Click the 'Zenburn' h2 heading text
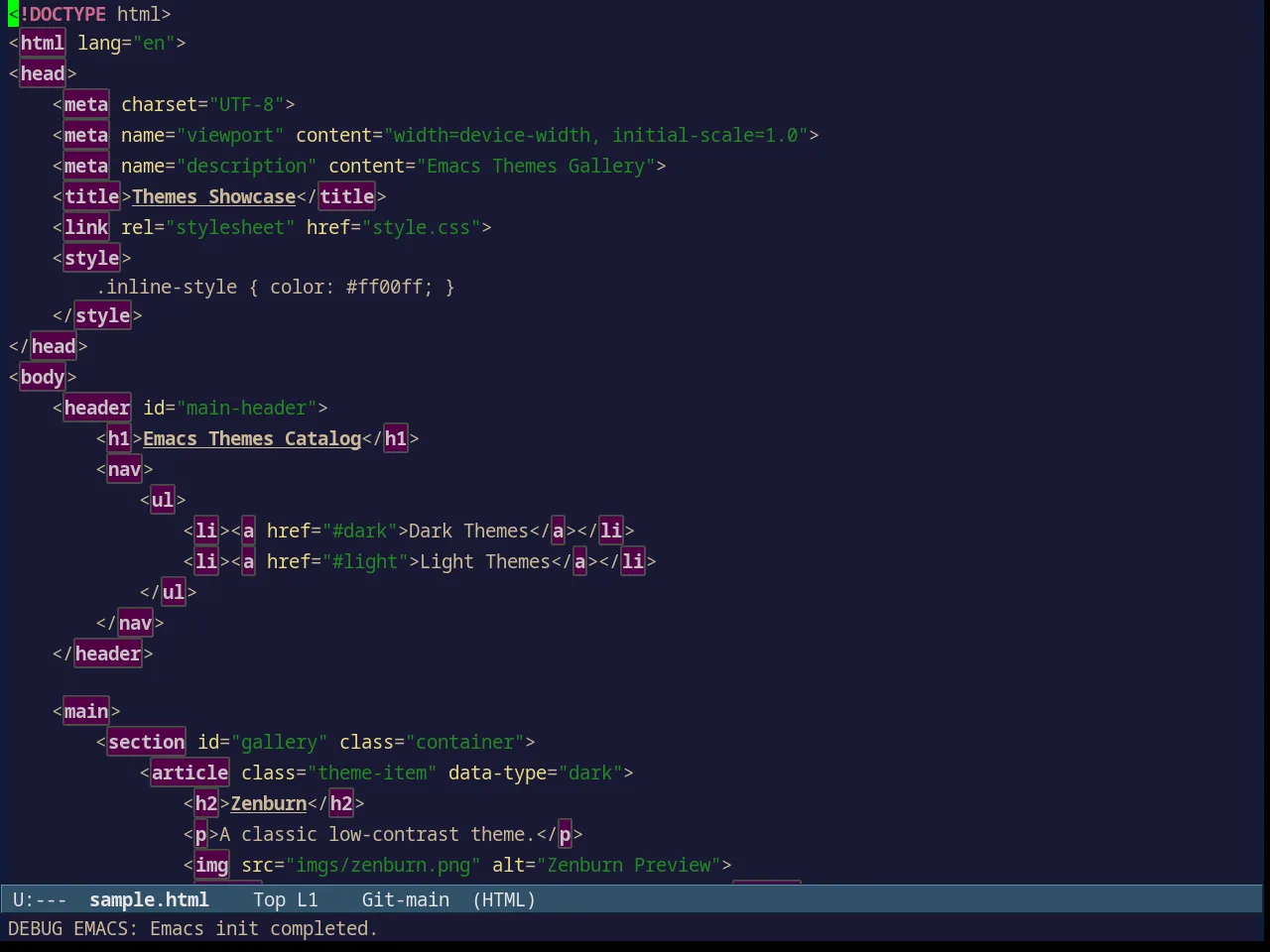Image resolution: width=1270 pixels, height=952 pixels. pos(269,803)
